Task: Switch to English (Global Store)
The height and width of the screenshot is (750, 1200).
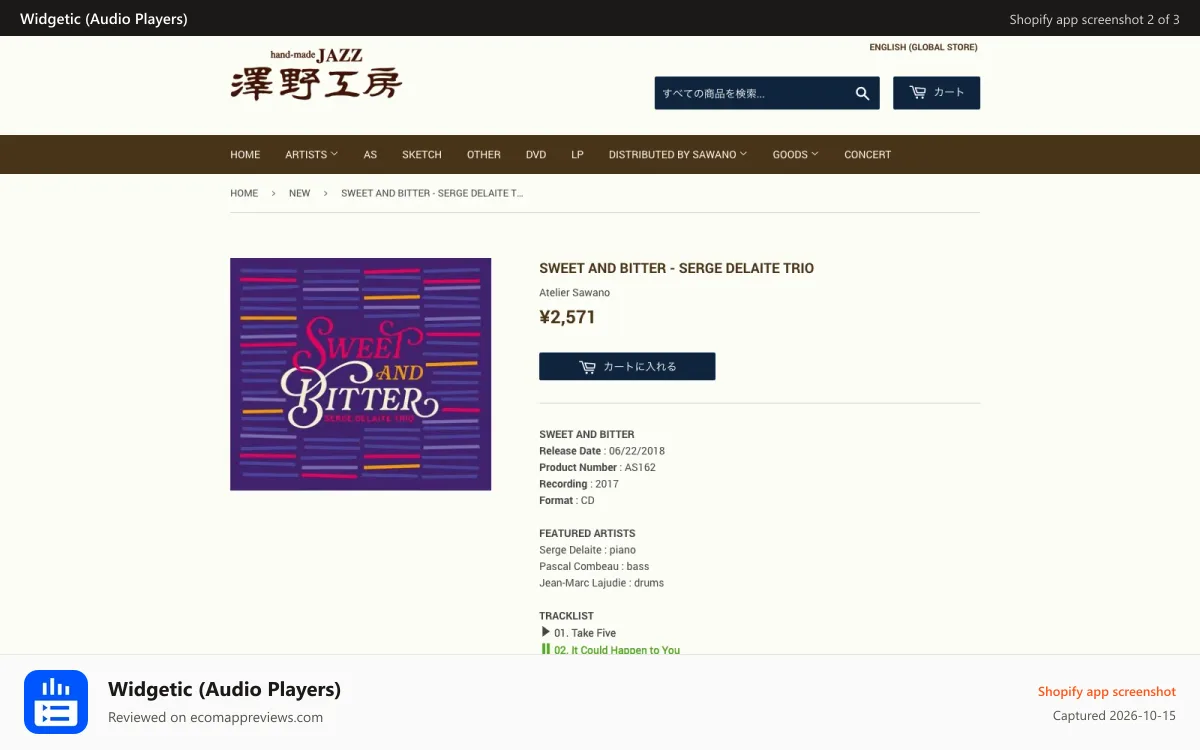Action: (923, 47)
